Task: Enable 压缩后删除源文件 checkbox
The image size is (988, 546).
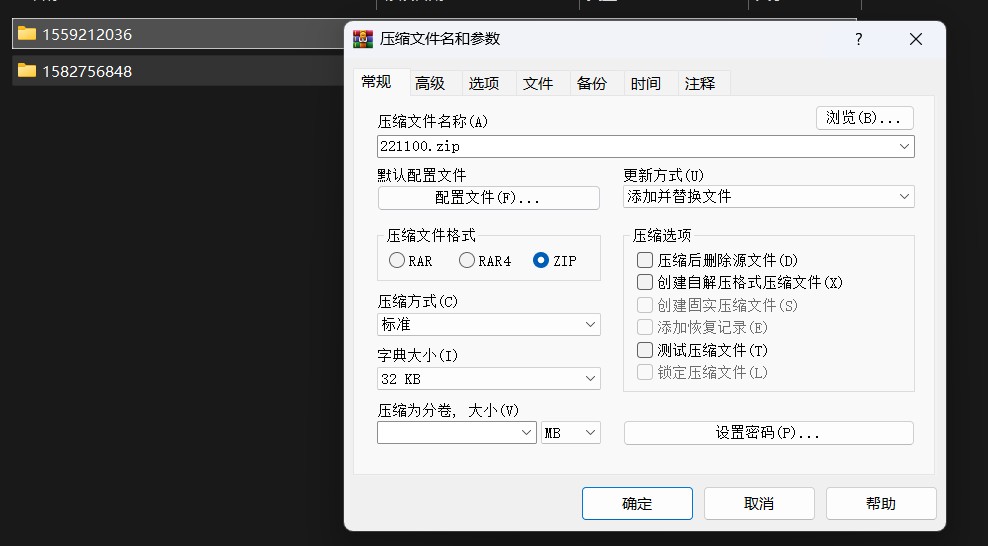Action: click(x=645, y=260)
